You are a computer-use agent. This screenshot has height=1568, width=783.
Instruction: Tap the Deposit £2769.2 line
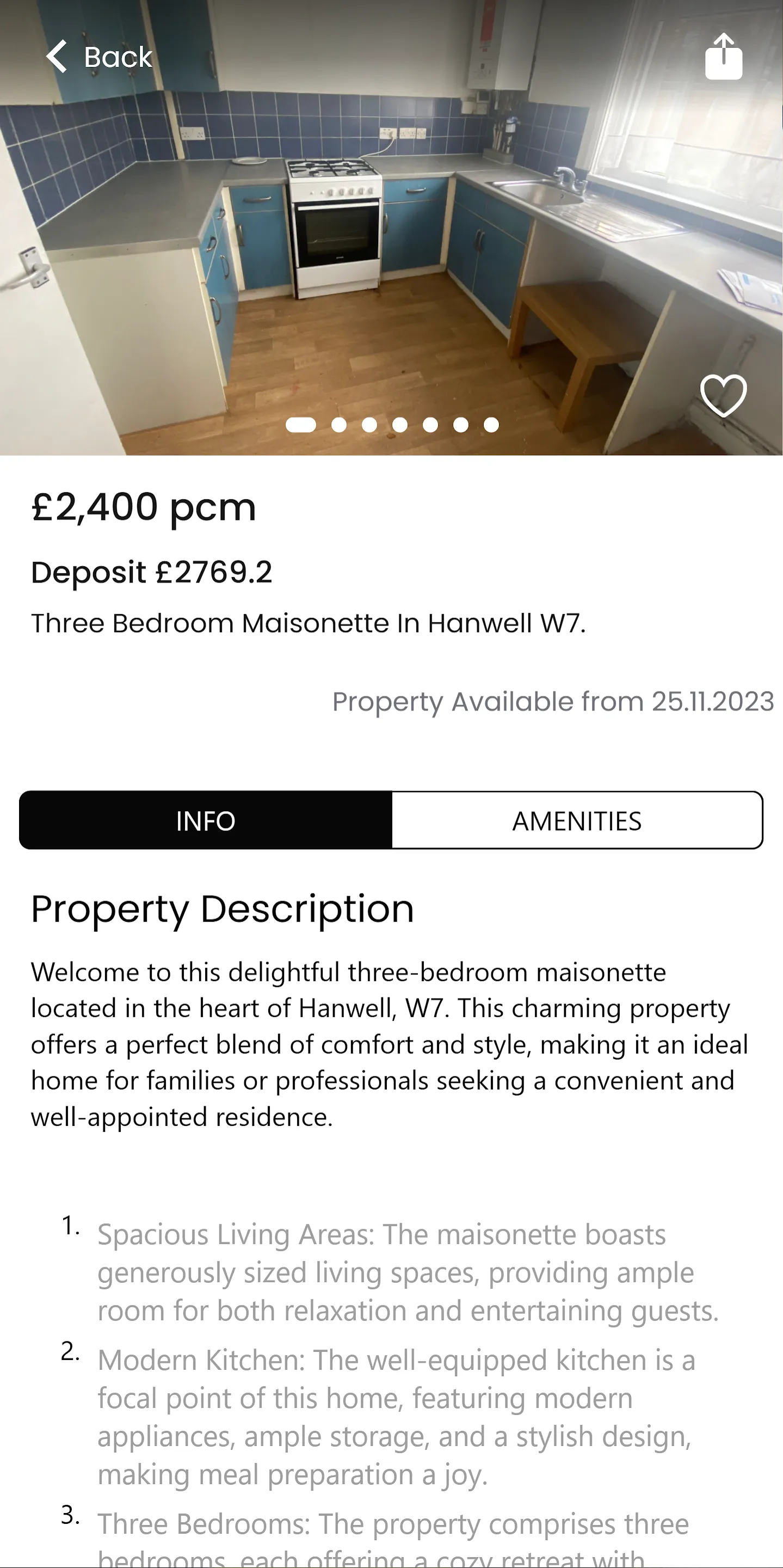pos(151,572)
